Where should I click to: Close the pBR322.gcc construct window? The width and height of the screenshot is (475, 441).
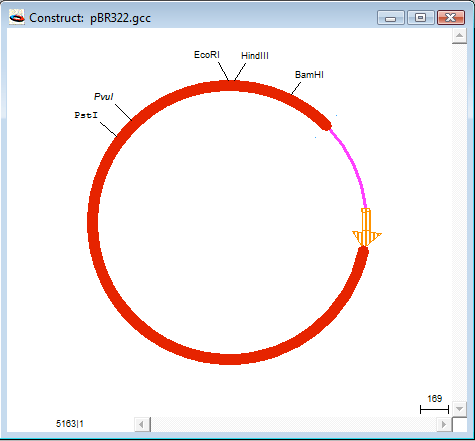tap(451, 18)
